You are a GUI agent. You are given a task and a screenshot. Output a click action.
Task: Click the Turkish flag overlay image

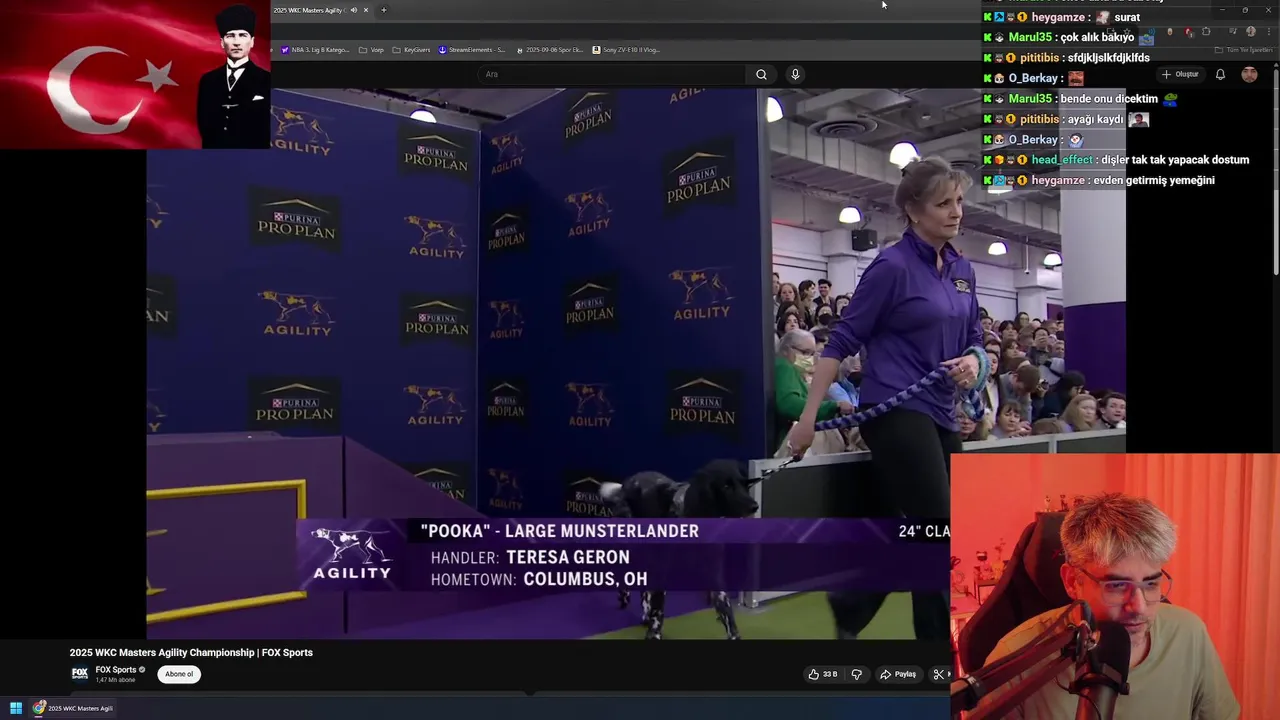[x=135, y=74]
